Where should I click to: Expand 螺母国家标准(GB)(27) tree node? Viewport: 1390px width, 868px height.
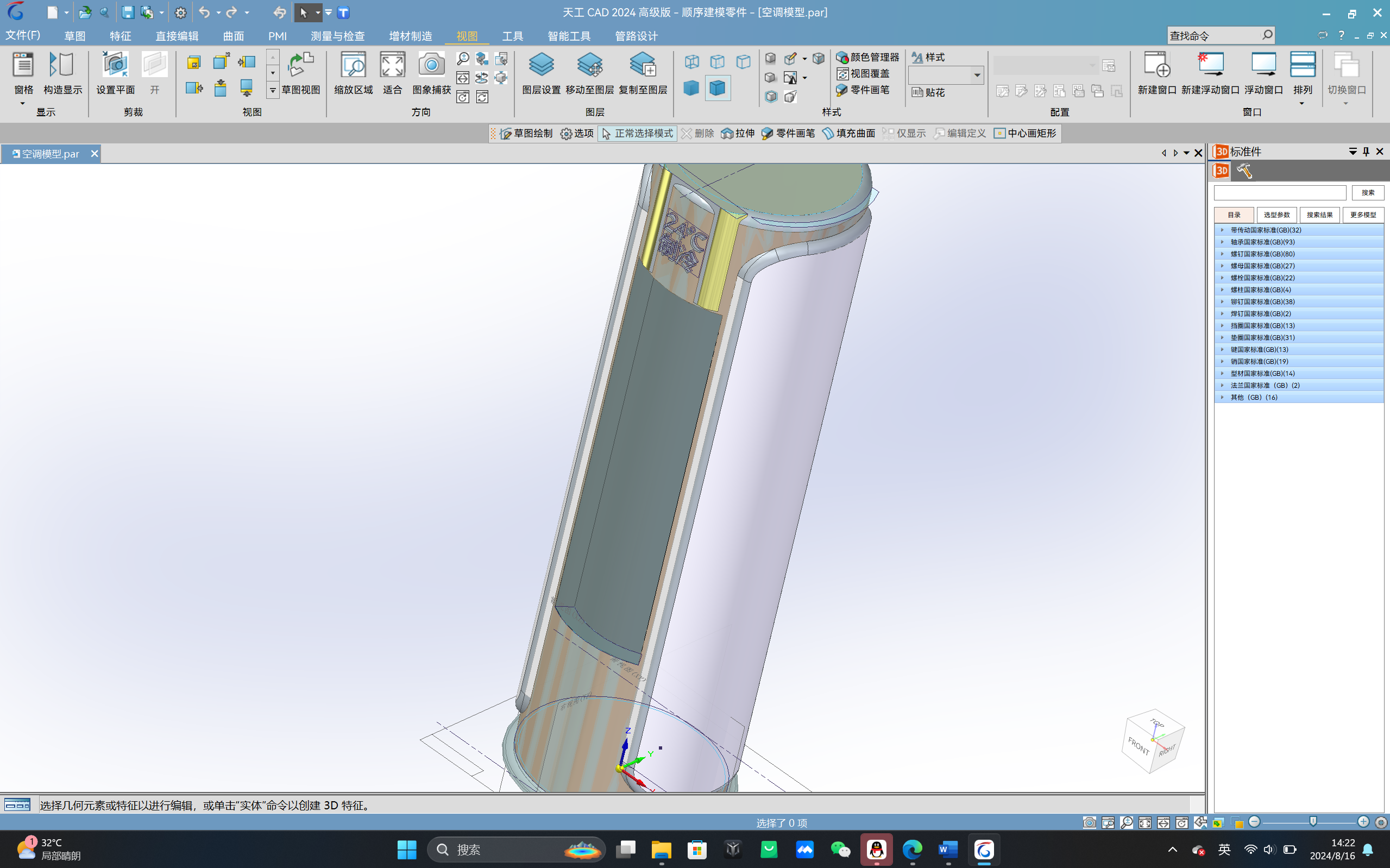point(1222,266)
